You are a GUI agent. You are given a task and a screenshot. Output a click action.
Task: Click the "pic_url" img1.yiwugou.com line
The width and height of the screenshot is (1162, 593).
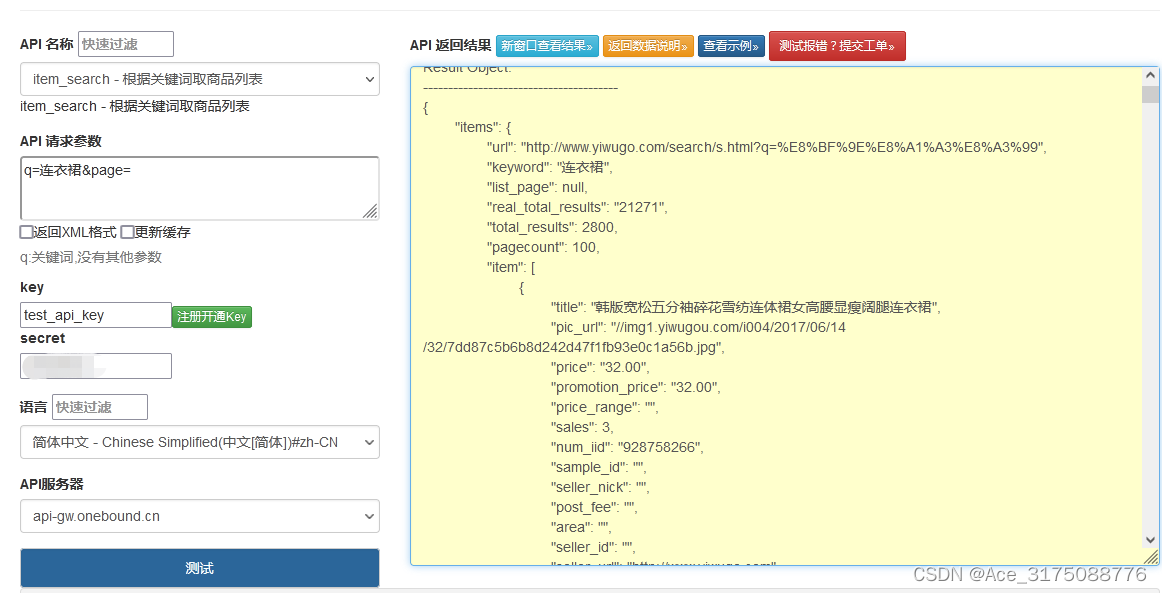tap(698, 328)
